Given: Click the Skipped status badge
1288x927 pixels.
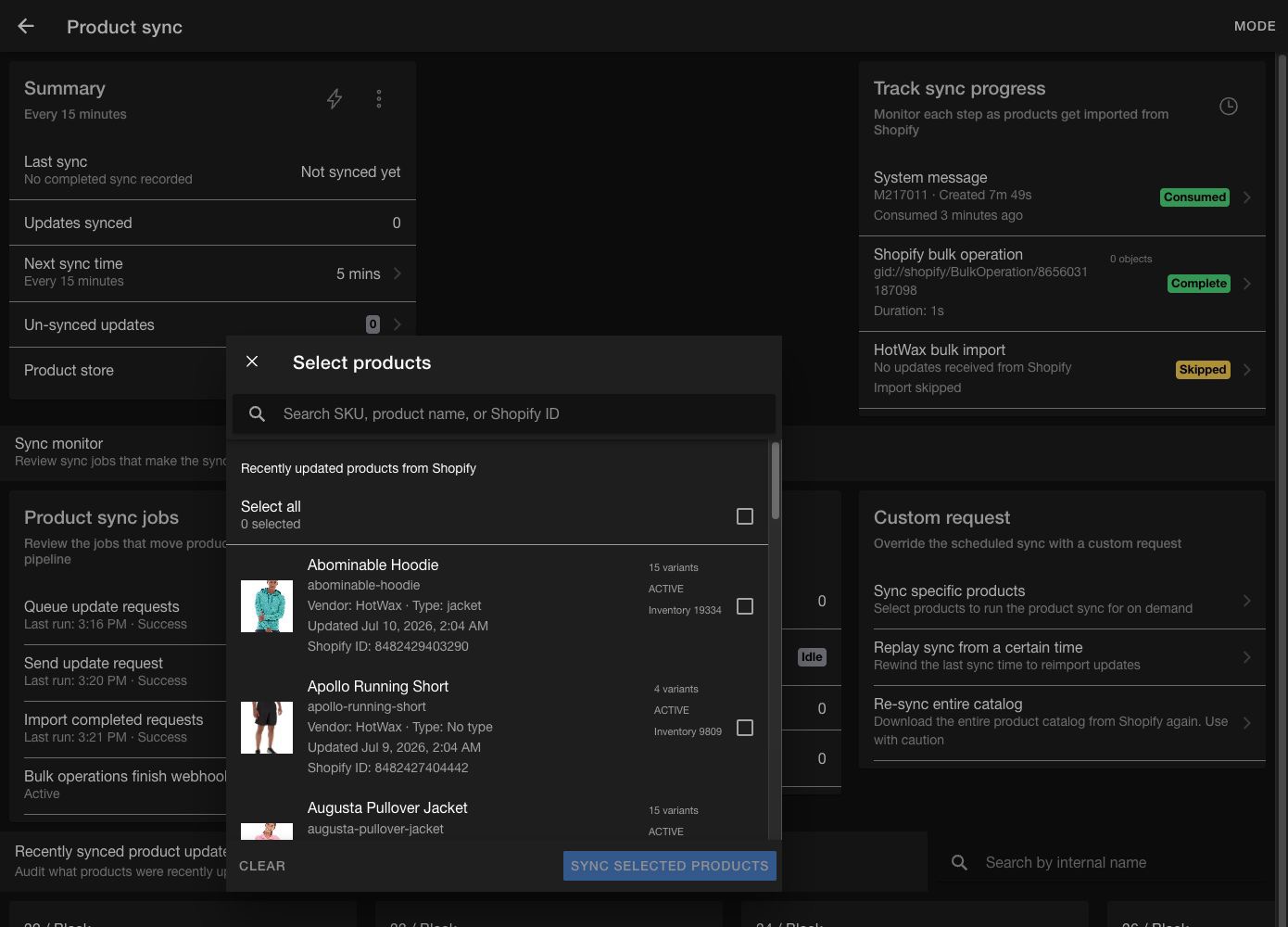Looking at the screenshot, I should pyautogui.click(x=1203, y=370).
